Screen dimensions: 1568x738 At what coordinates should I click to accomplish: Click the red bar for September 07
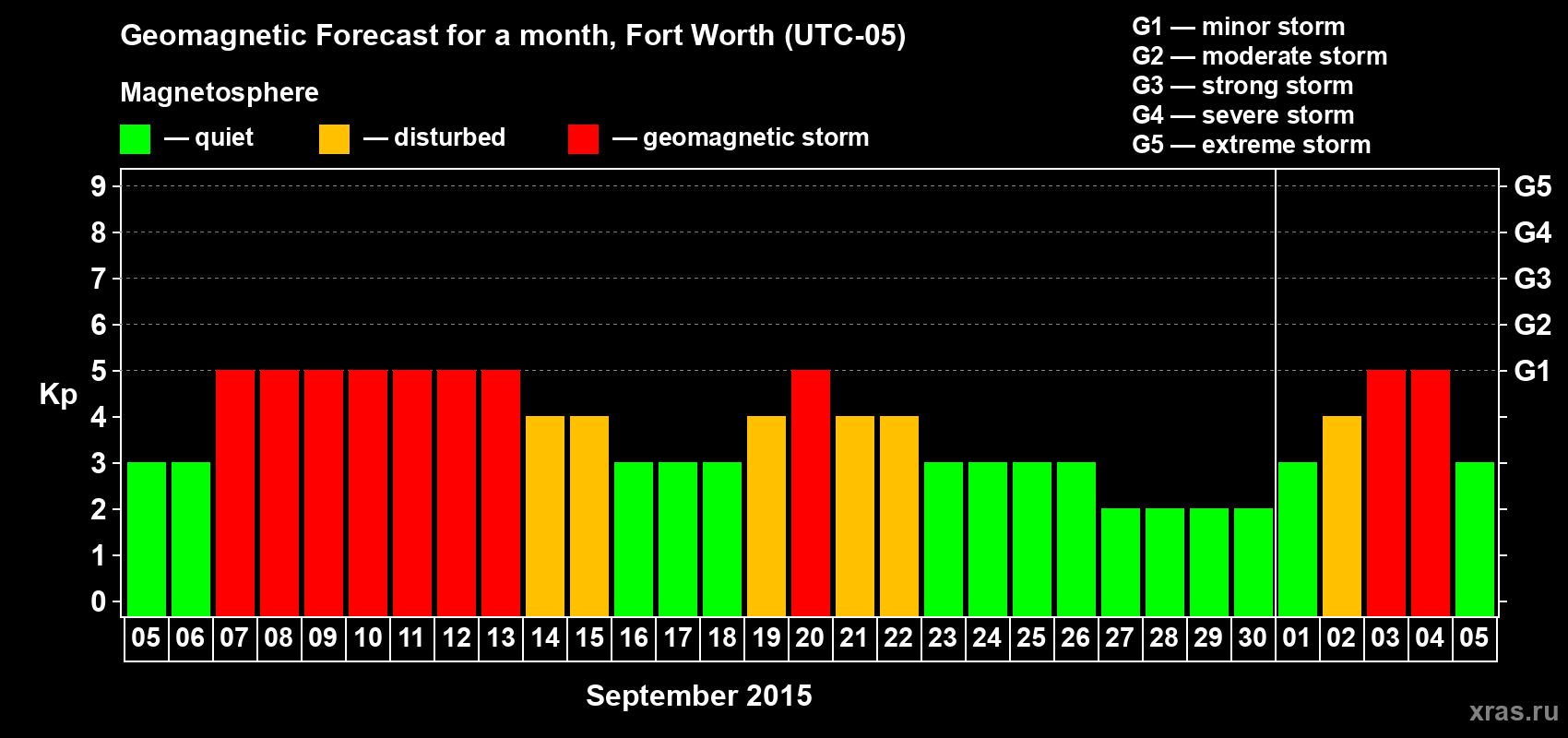pyautogui.click(x=235, y=493)
